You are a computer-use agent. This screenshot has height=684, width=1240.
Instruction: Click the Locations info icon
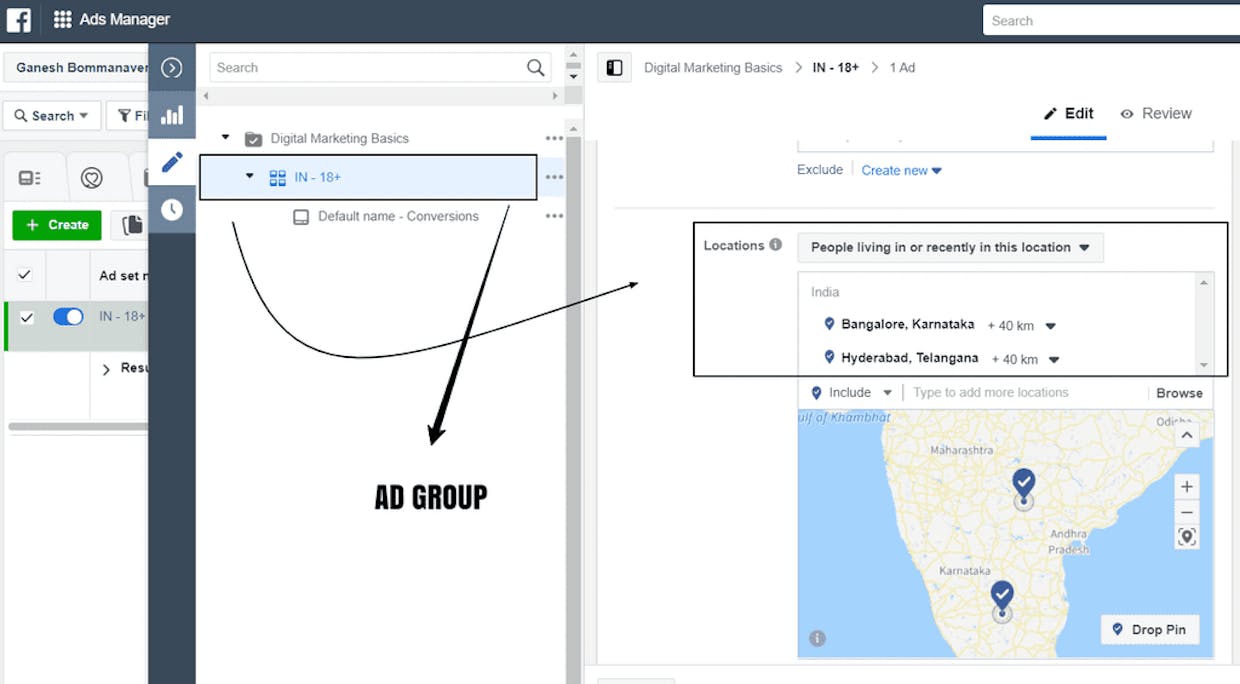775,245
